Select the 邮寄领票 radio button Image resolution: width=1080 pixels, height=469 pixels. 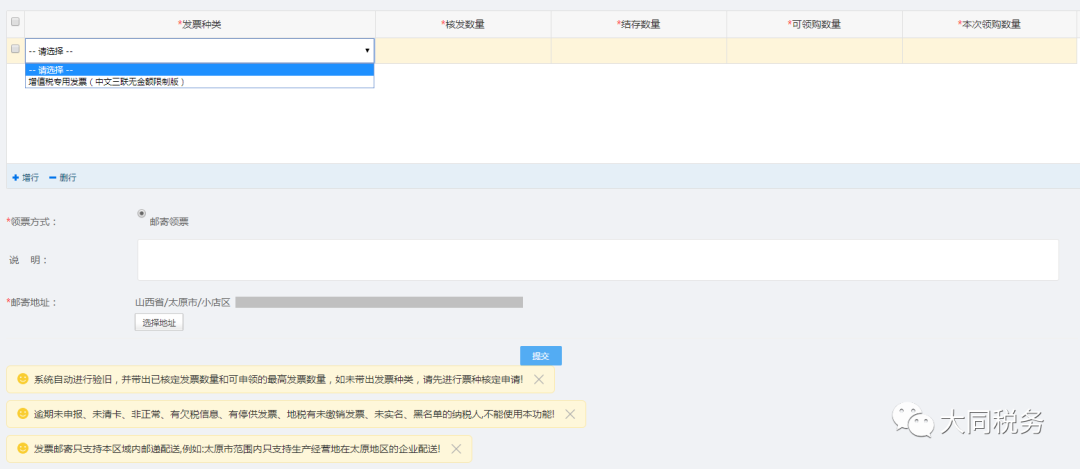pos(142,213)
